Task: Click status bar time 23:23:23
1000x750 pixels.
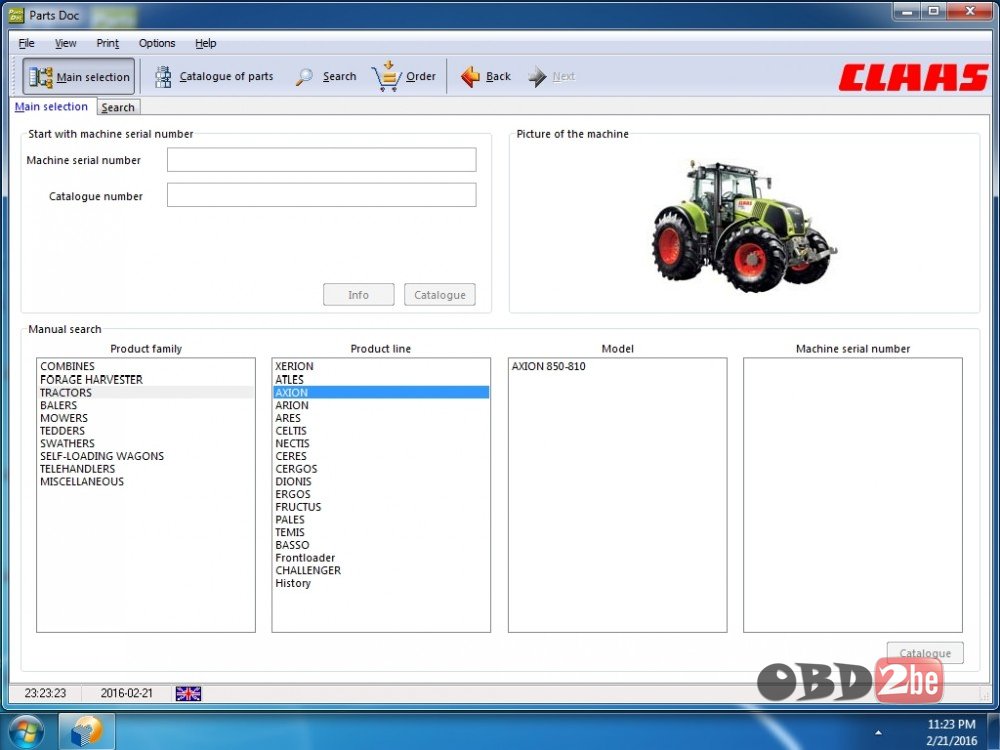Action: (45, 693)
